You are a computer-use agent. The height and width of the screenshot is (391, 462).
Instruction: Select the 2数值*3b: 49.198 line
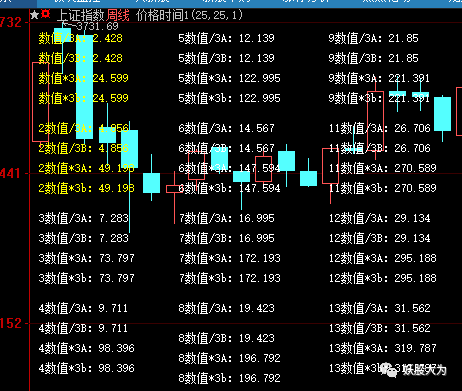[x=87, y=188]
